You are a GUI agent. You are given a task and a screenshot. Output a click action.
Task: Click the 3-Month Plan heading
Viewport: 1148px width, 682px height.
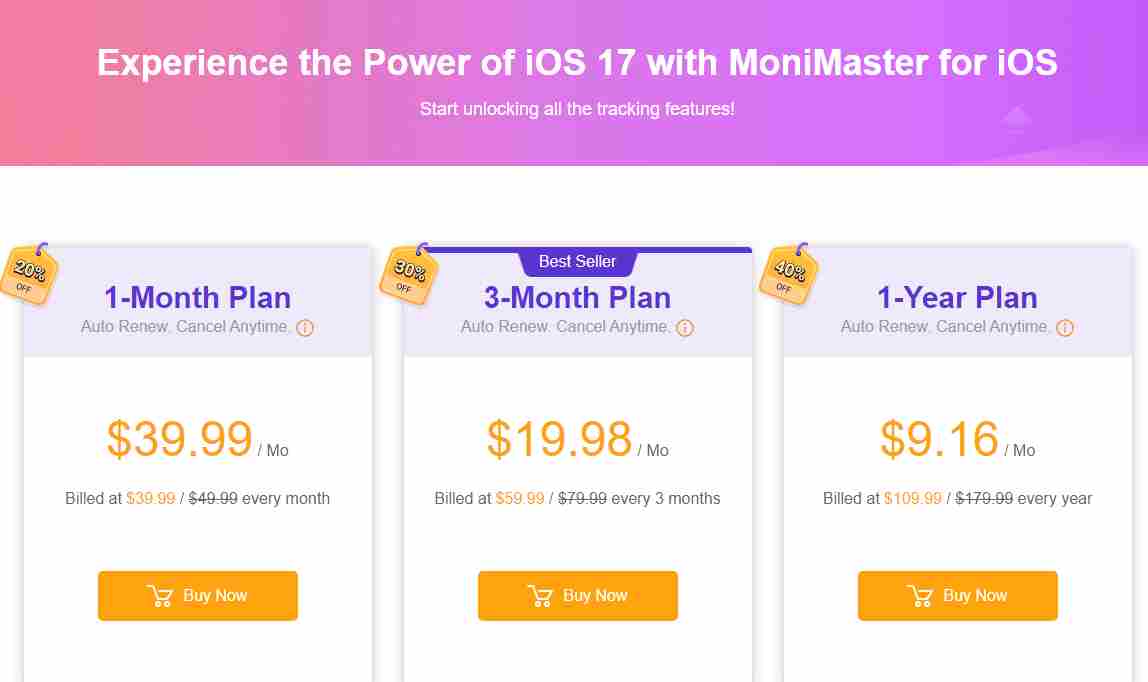coord(578,298)
